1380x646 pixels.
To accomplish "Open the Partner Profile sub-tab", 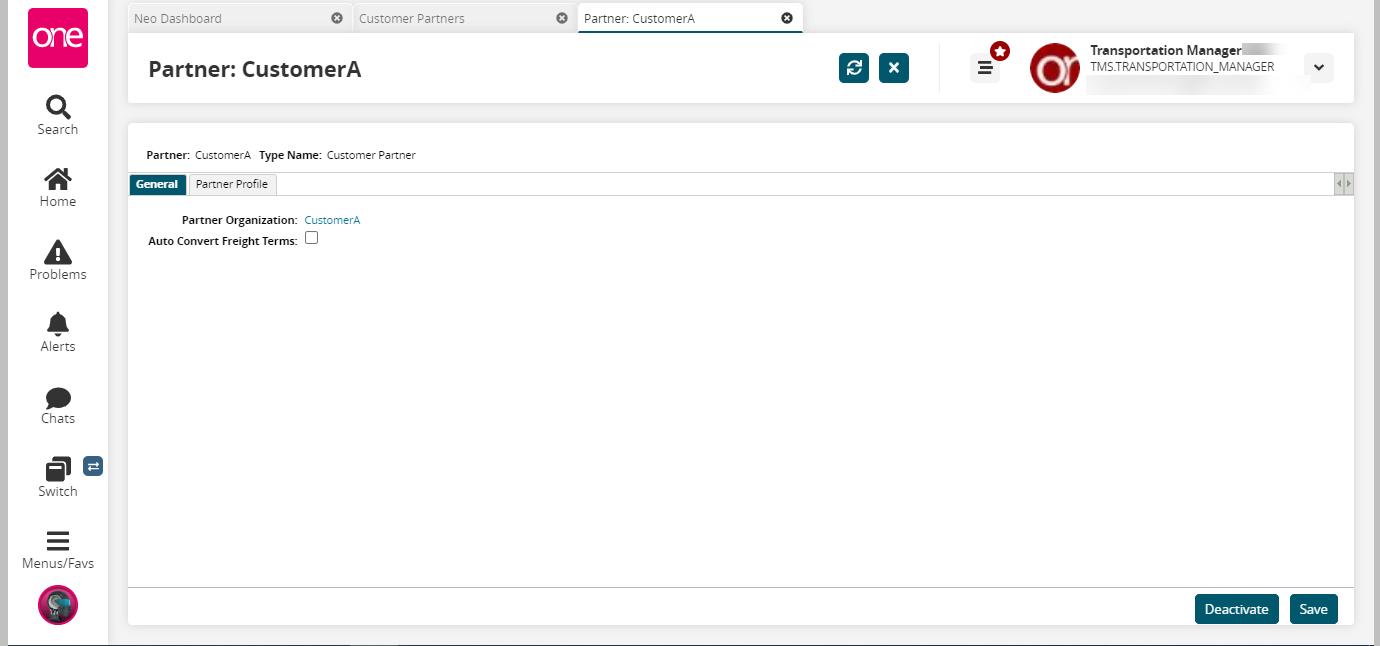I will click(x=232, y=184).
